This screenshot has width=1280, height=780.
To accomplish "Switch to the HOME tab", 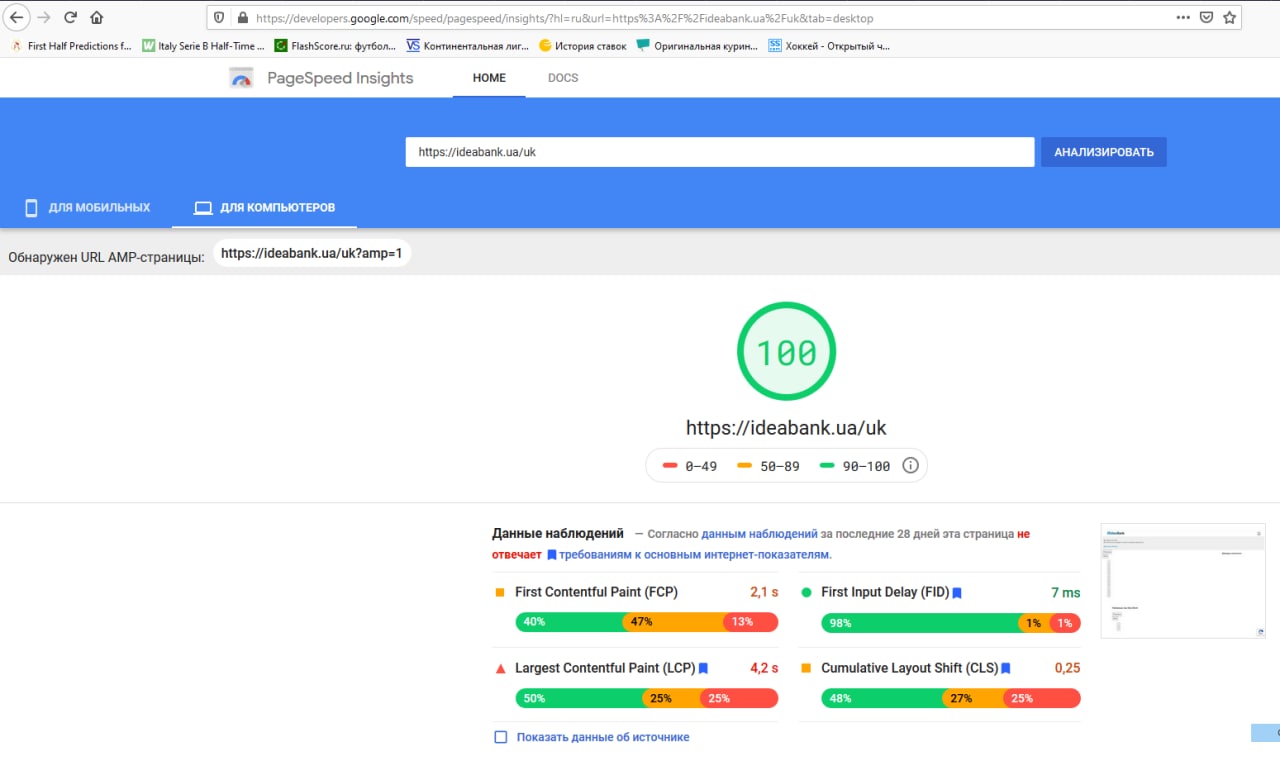I will tap(489, 78).
